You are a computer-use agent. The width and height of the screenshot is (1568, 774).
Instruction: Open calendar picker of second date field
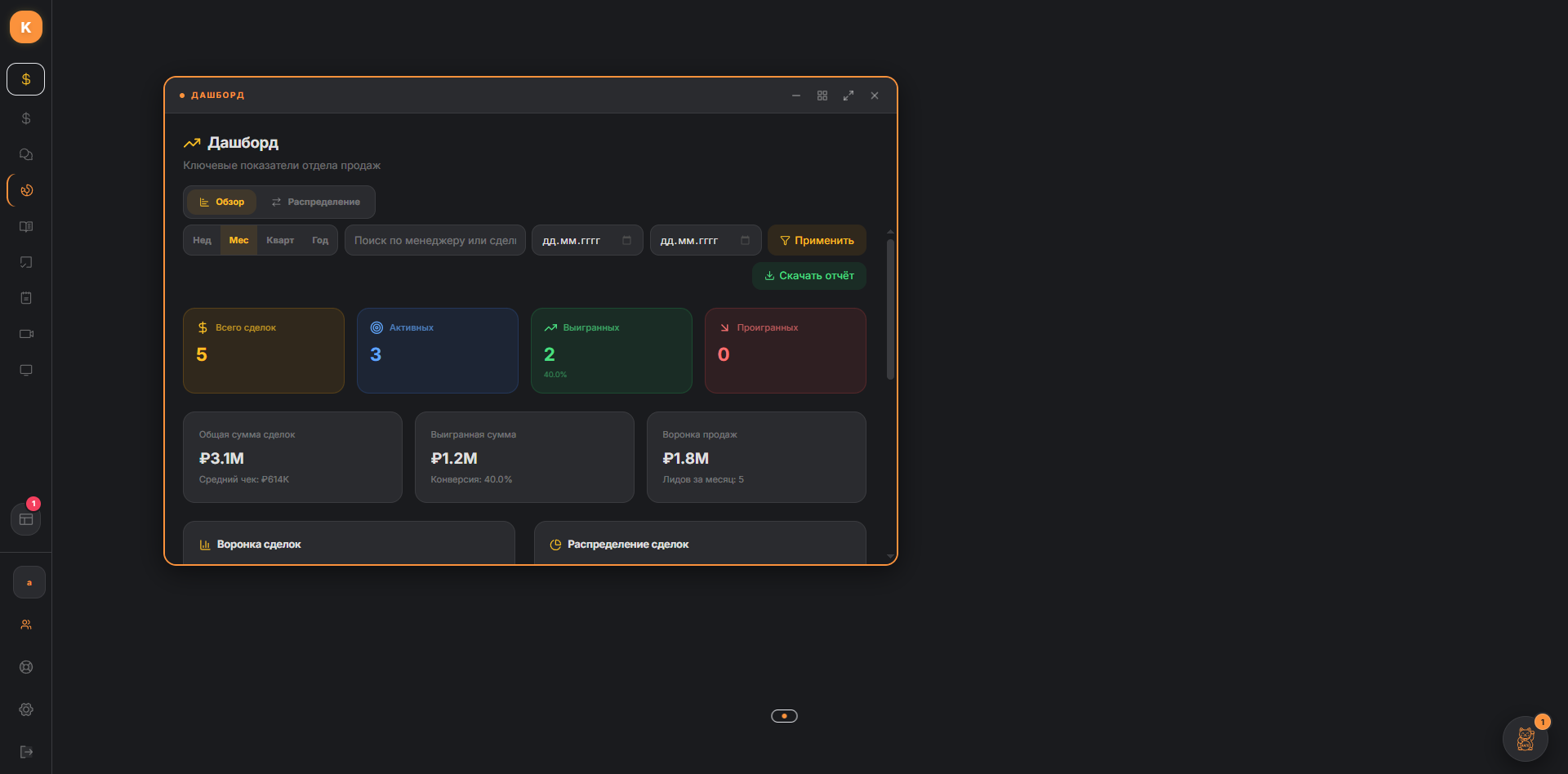pos(745,240)
